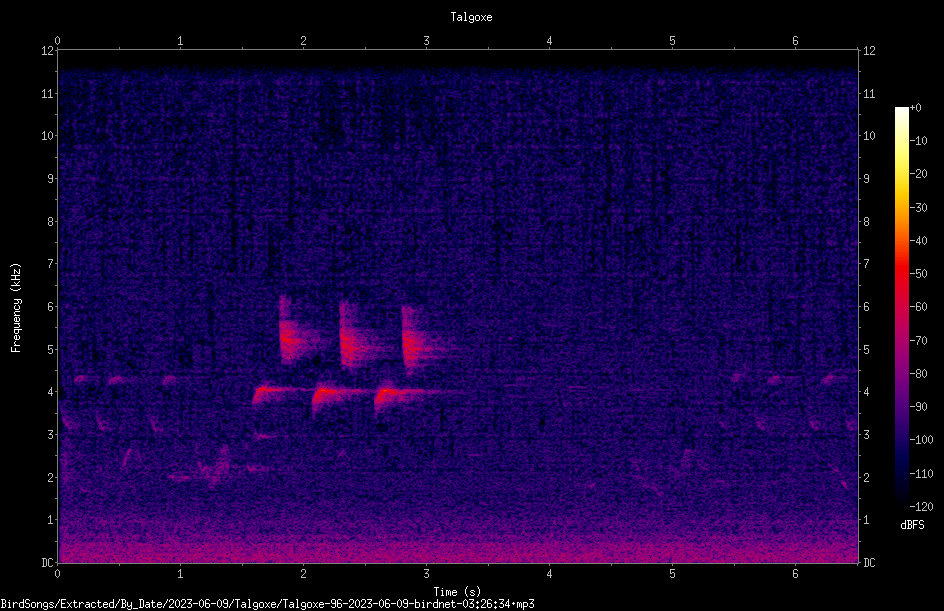The width and height of the screenshot is (944, 611).
Task: Click the 1 kHz tick on left axis
Action: [x=51, y=520]
